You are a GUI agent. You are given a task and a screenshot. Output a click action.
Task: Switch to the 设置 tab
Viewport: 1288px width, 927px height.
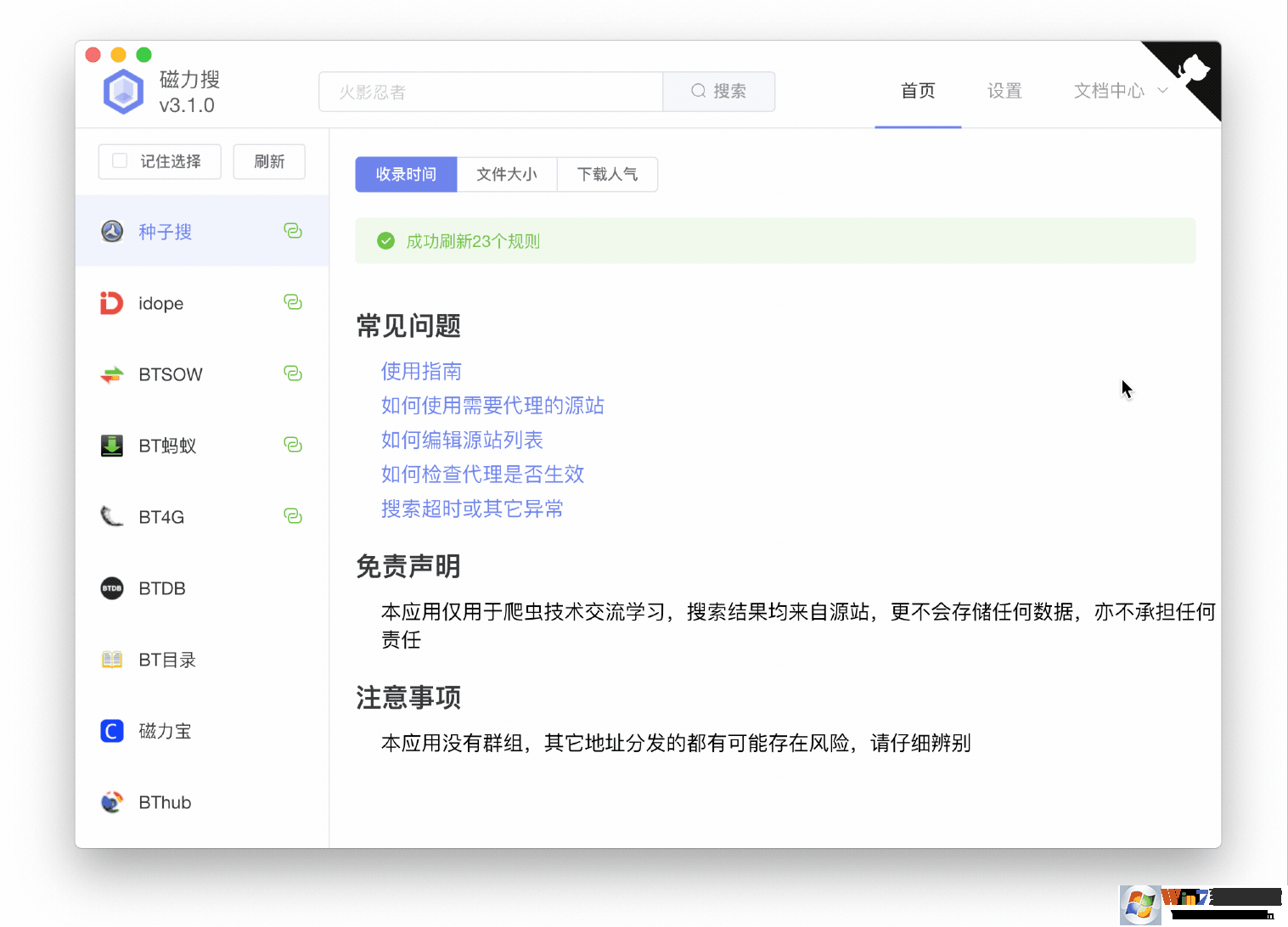1004,91
